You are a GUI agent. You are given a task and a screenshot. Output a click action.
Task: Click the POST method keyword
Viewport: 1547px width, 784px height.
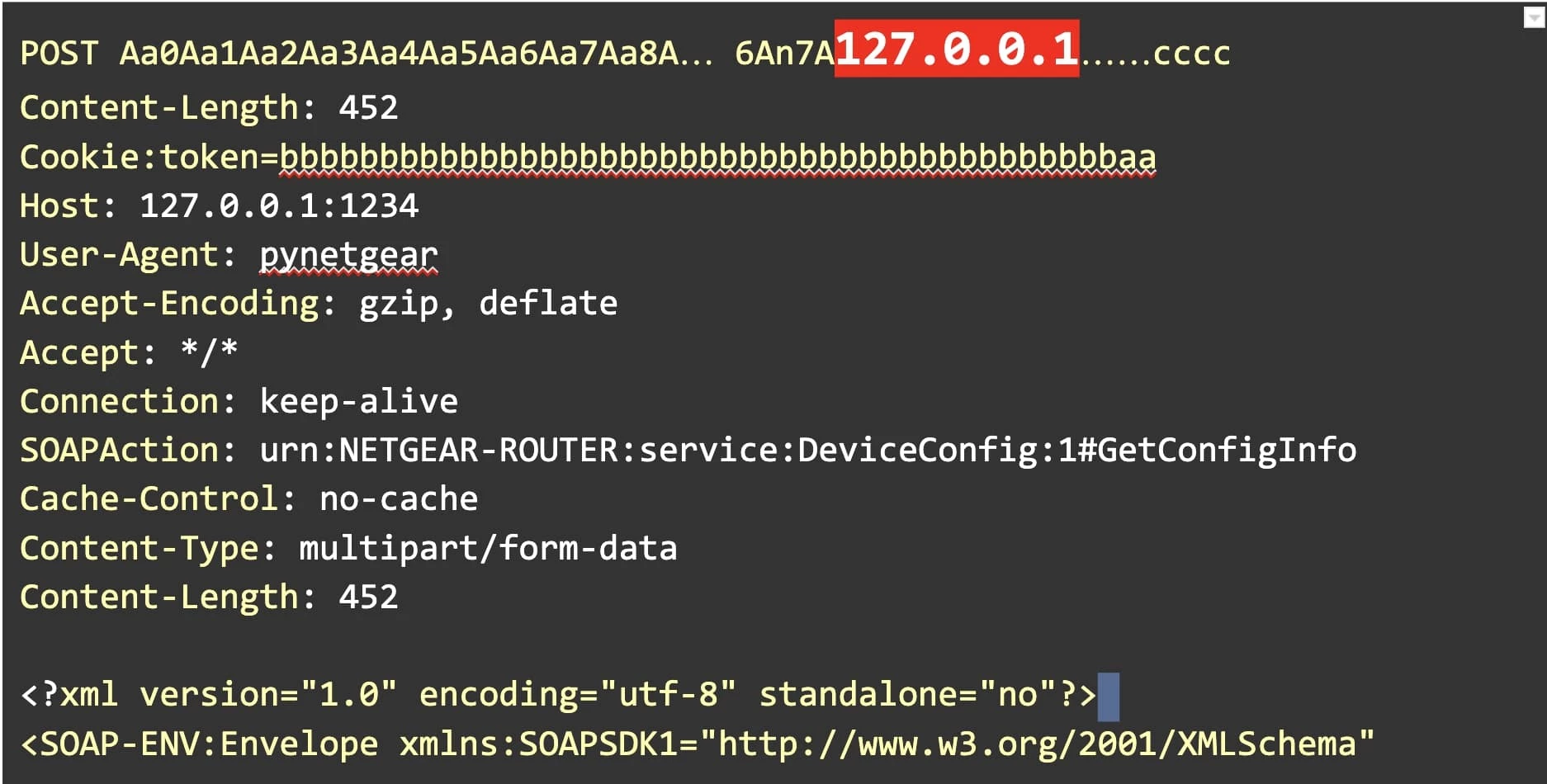coord(59,54)
